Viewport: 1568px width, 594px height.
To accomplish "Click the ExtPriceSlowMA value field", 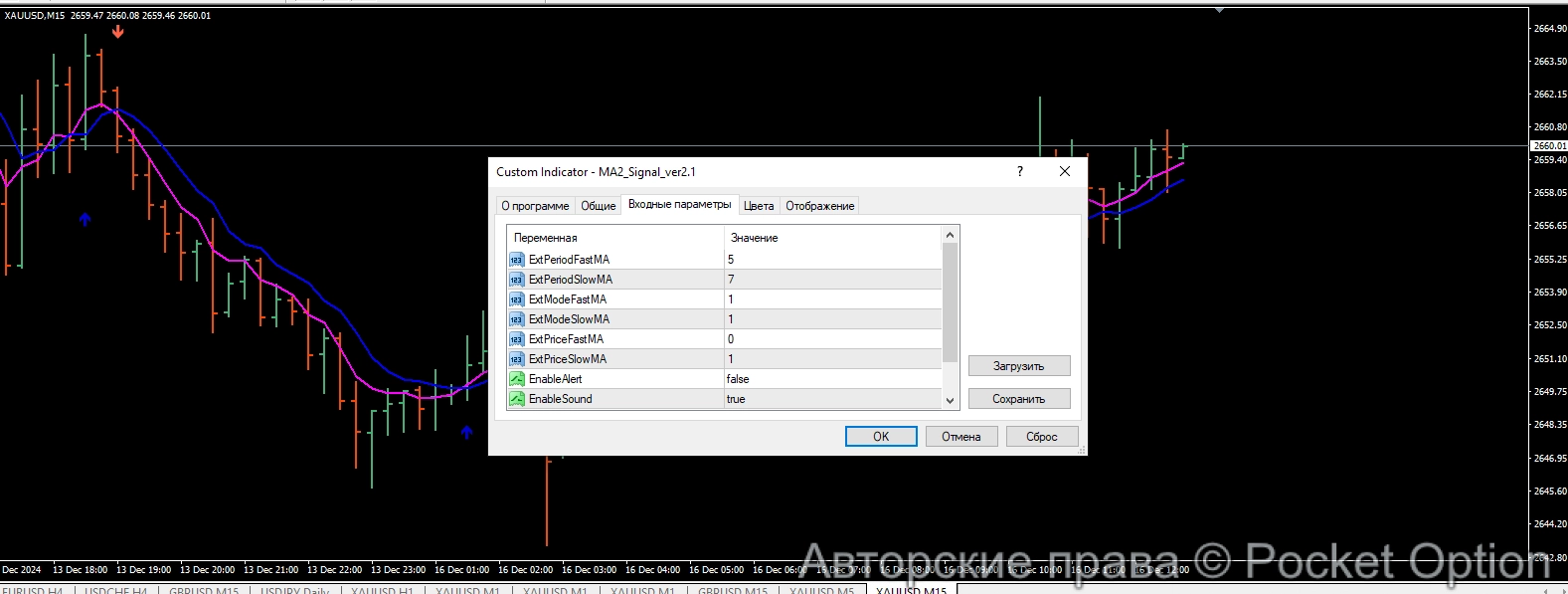I will point(833,359).
